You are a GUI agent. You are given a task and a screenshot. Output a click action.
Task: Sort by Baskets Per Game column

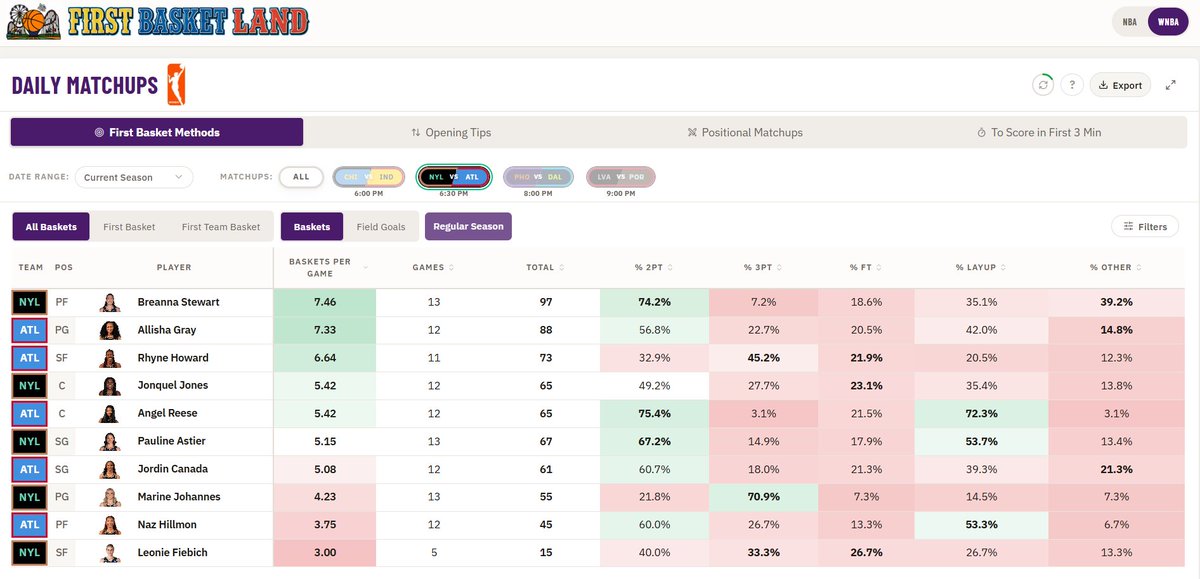pyautogui.click(x=325, y=267)
